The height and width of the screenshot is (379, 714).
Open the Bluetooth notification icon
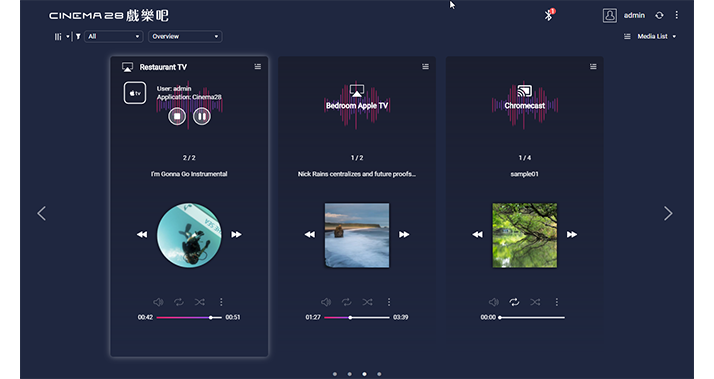[x=550, y=15]
